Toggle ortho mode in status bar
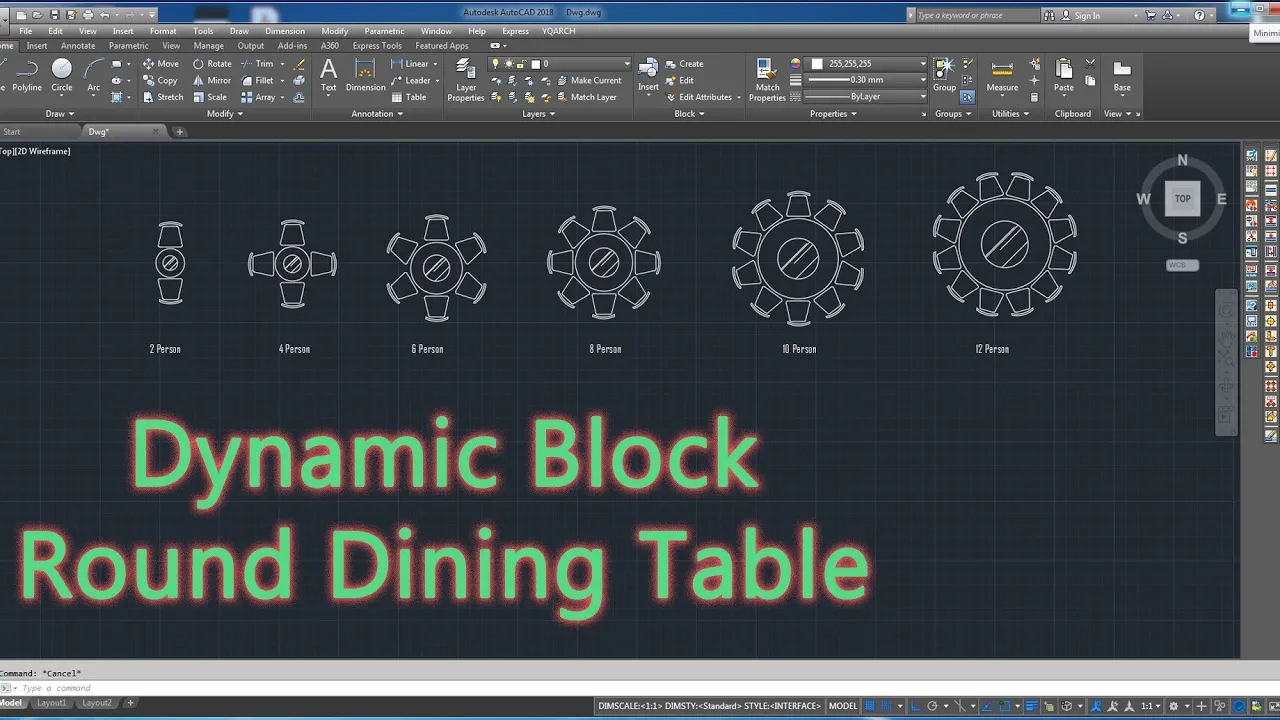This screenshot has height=720, width=1280. tap(916, 706)
